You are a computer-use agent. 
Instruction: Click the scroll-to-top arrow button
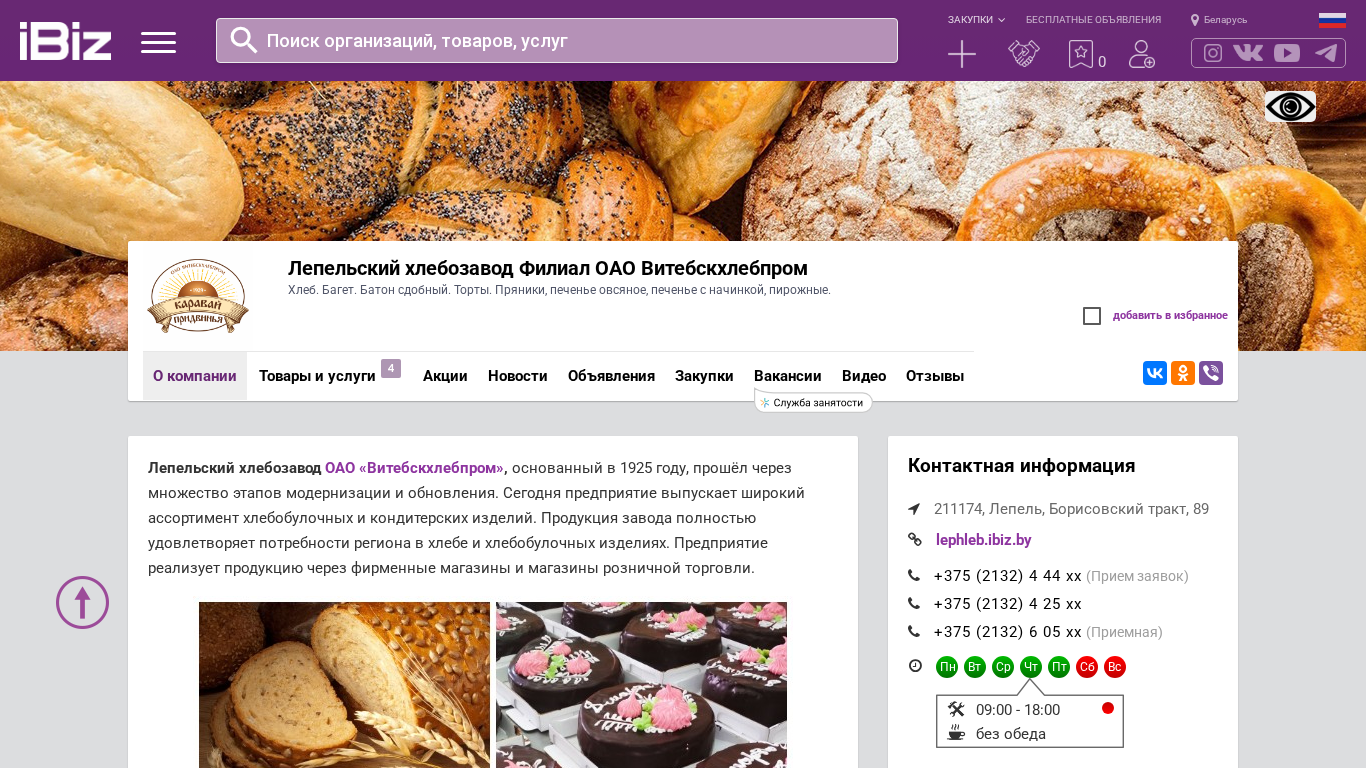tap(82, 602)
